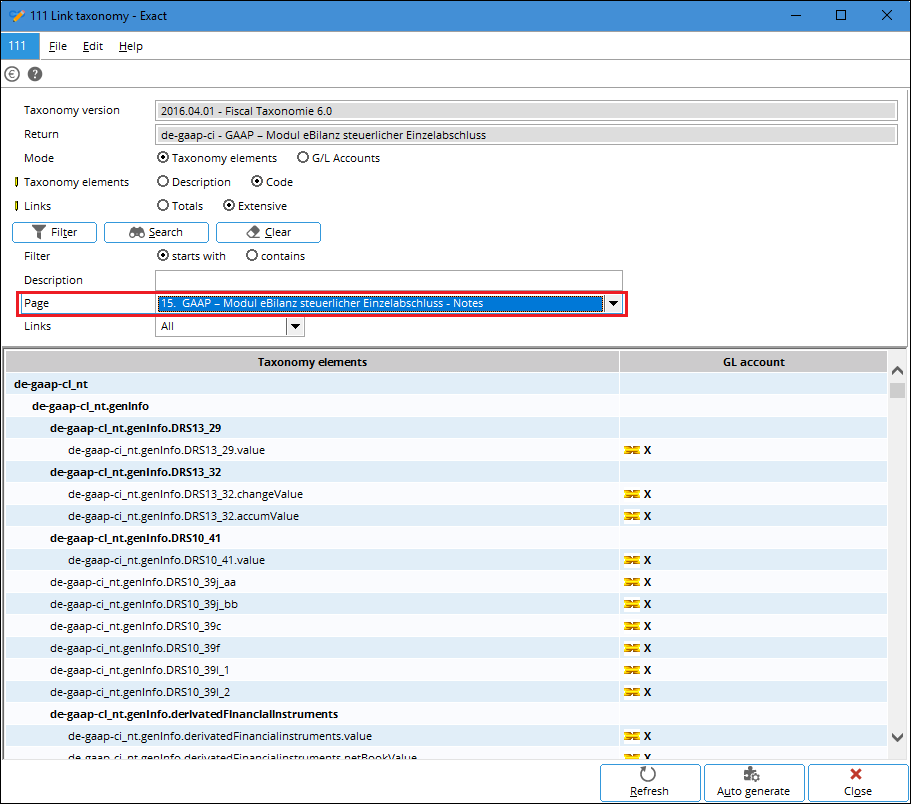Image resolution: width=911 pixels, height=804 pixels.
Task: Click the vertical scrollbar thumb
Action: tap(897, 390)
